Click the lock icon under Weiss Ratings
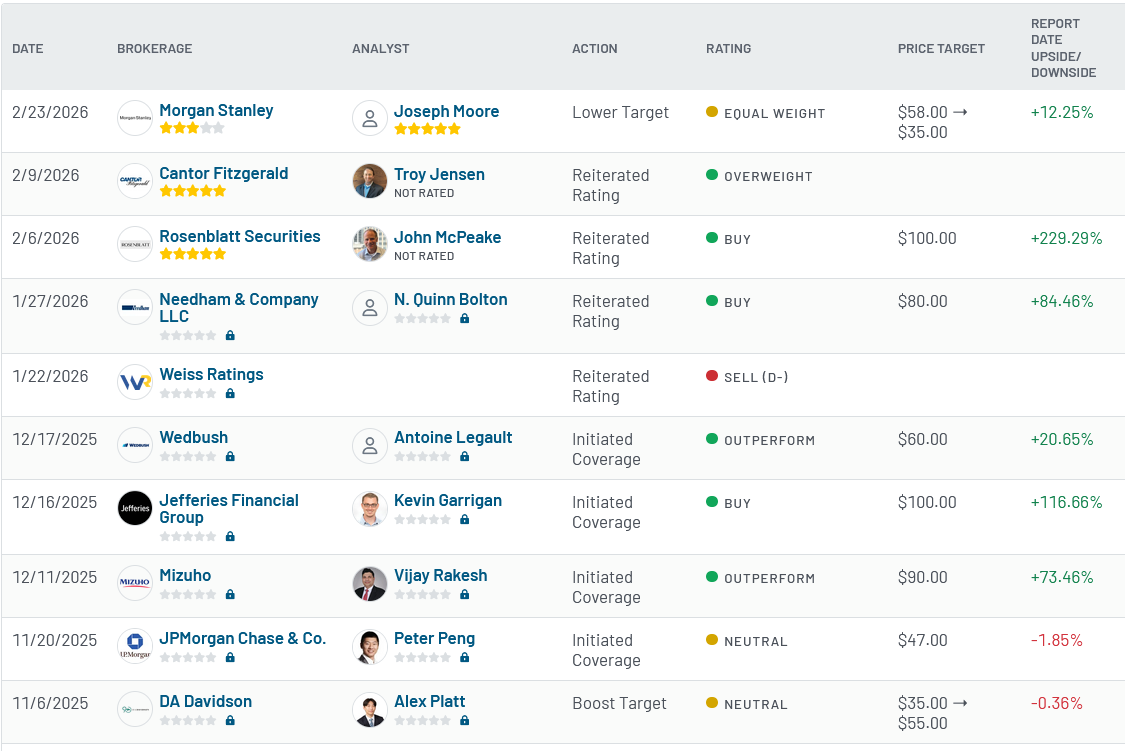Screen dimensions: 1125x751 (230, 393)
